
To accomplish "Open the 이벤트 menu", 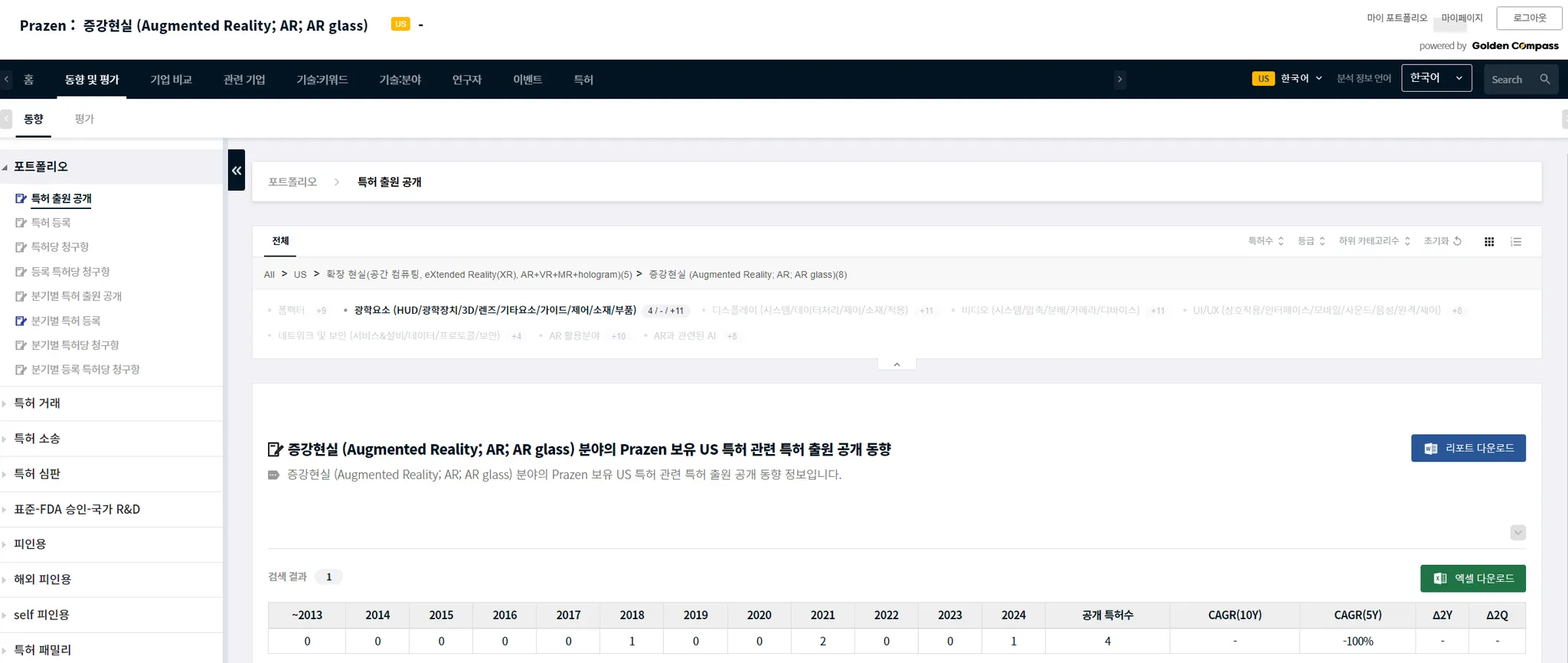I will [x=528, y=80].
